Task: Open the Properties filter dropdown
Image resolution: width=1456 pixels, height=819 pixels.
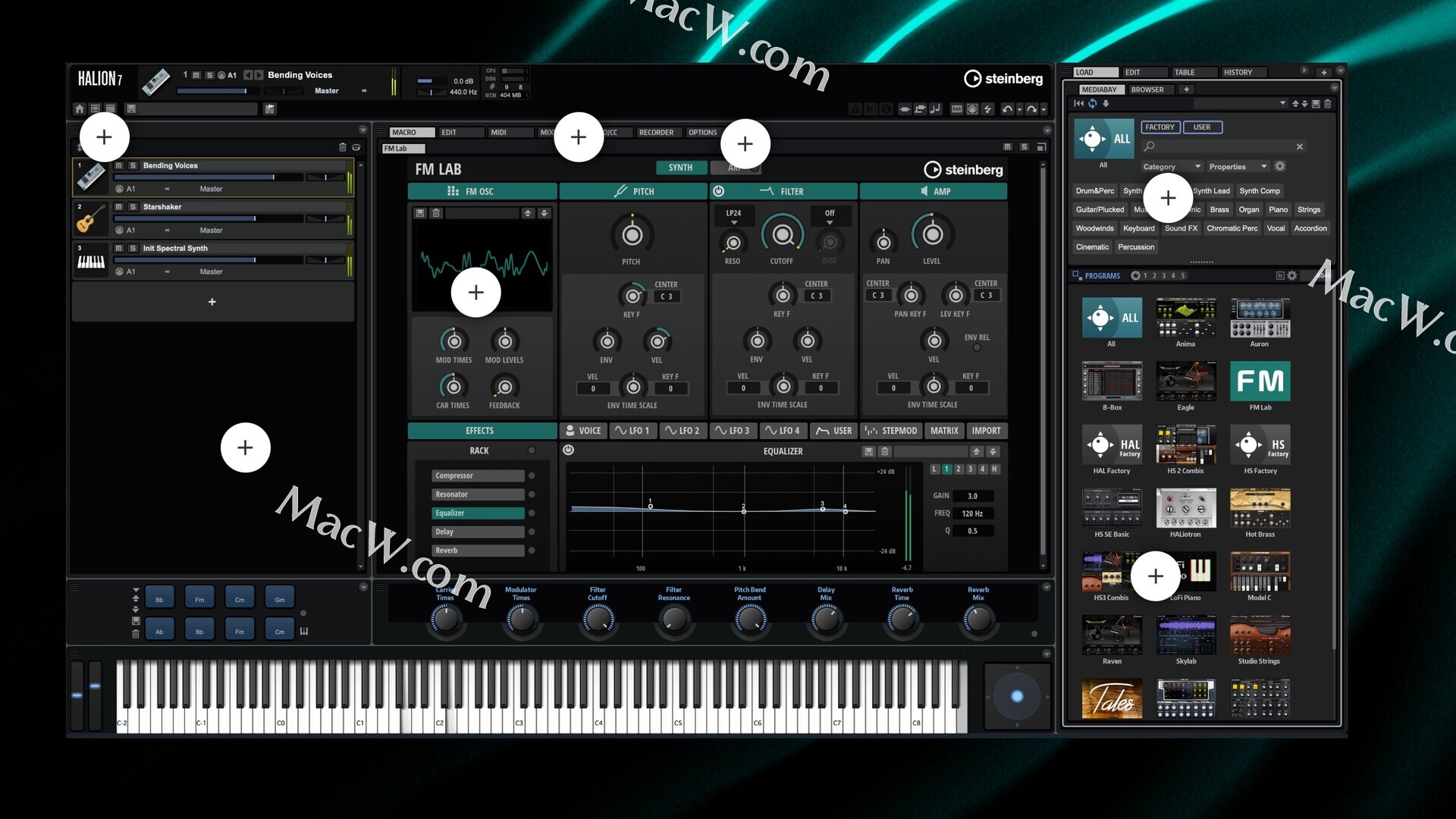Action: coord(1238,167)
